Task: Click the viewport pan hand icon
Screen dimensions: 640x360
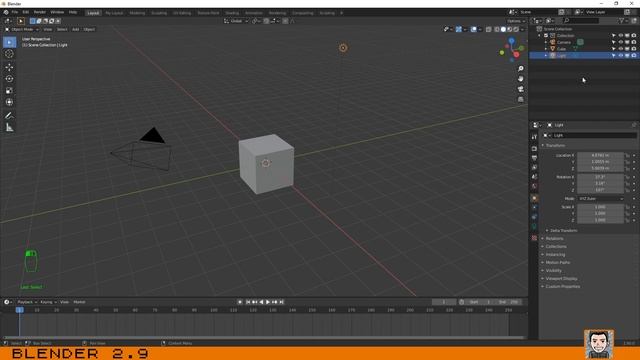Action: tap(520, 79)
